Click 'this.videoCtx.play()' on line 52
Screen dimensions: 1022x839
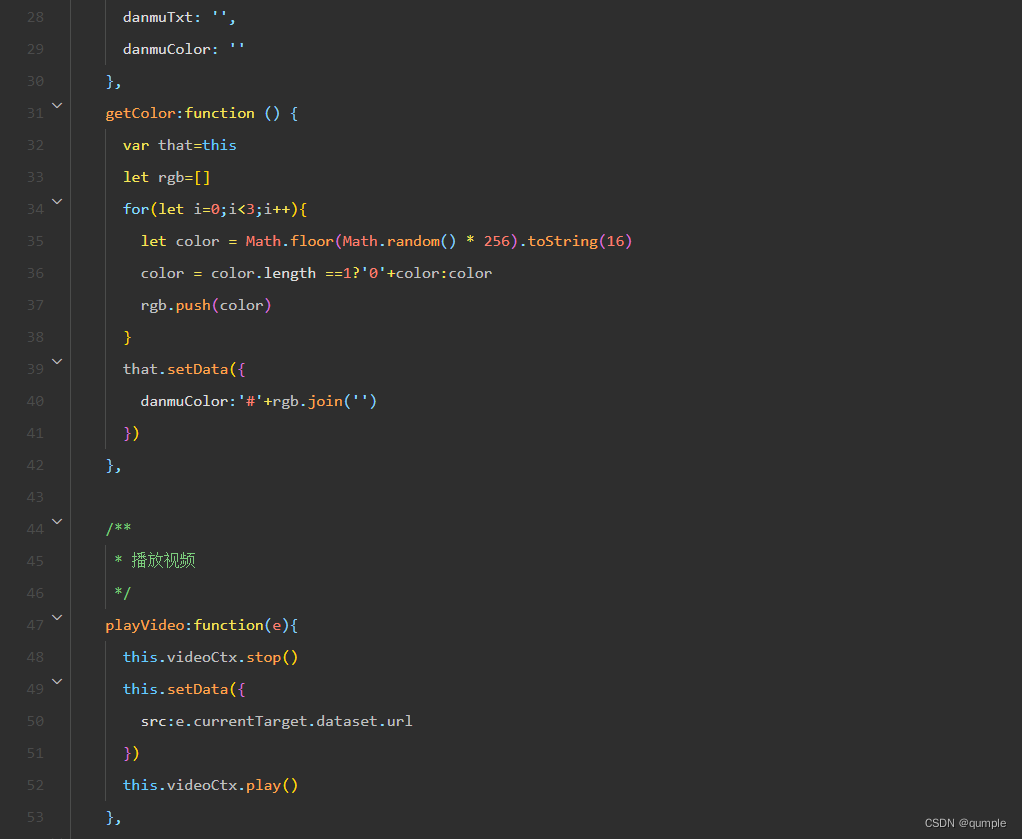point(211,785)
